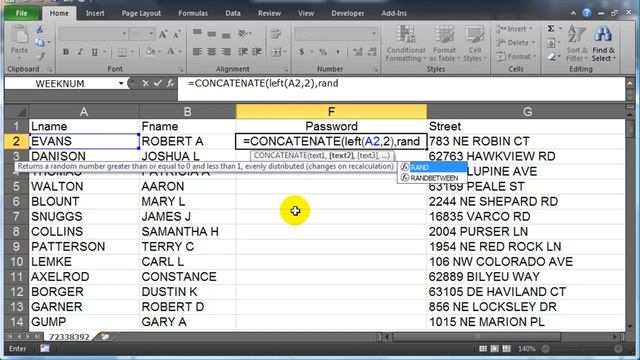Click the Decrease Font Size icon
Image resolution: width=640 pixels, height=360 pixels.
click(x=177, y=34)
